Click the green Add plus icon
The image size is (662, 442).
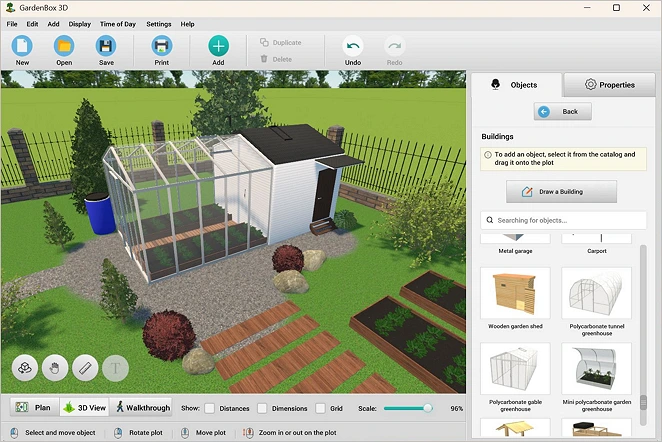[218, 46]
